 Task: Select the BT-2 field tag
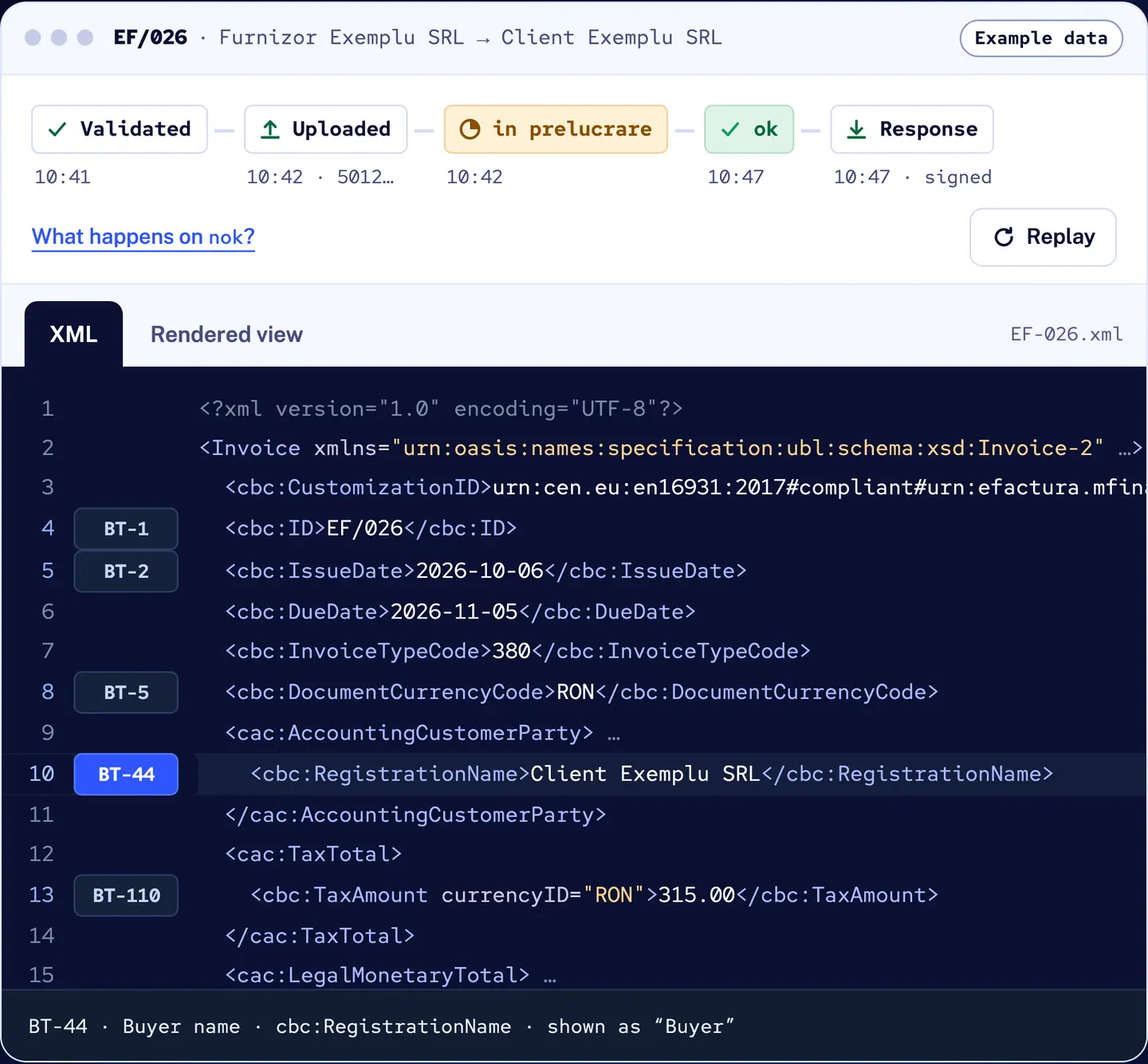pos(126,571)
